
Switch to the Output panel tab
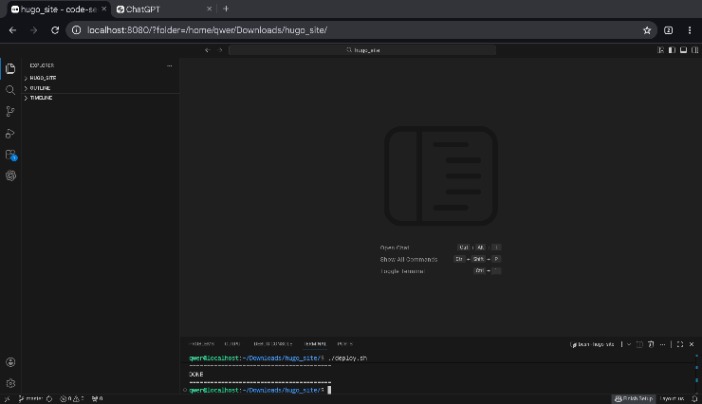click(x=232, y=344)
